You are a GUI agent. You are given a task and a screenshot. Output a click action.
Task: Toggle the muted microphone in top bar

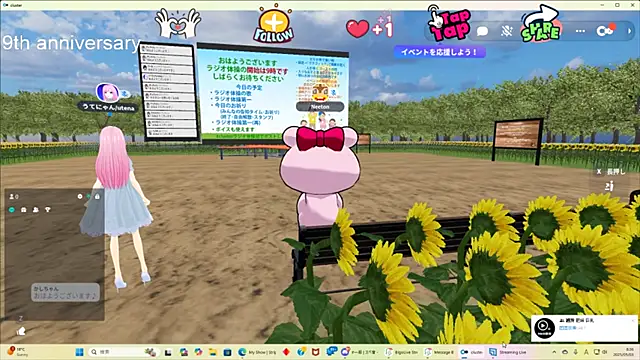click(506, 31)
